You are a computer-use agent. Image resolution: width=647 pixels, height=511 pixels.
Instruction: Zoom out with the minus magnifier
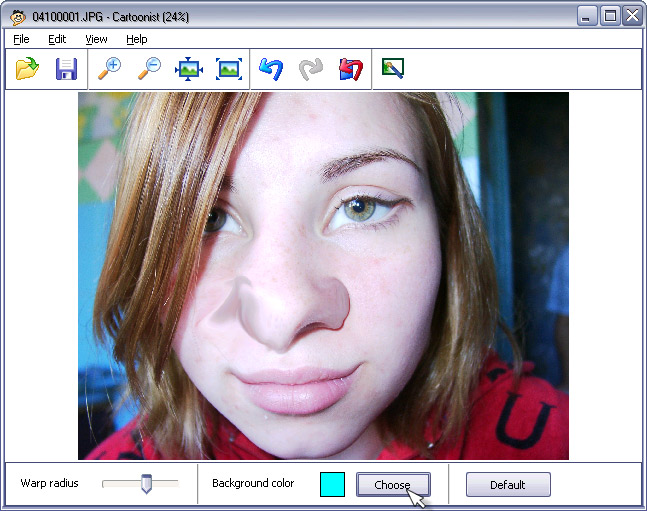click(x=149, y=69)
